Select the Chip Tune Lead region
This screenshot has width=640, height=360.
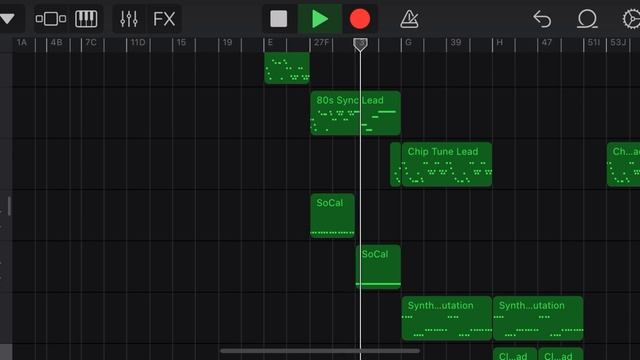[447, 164]
